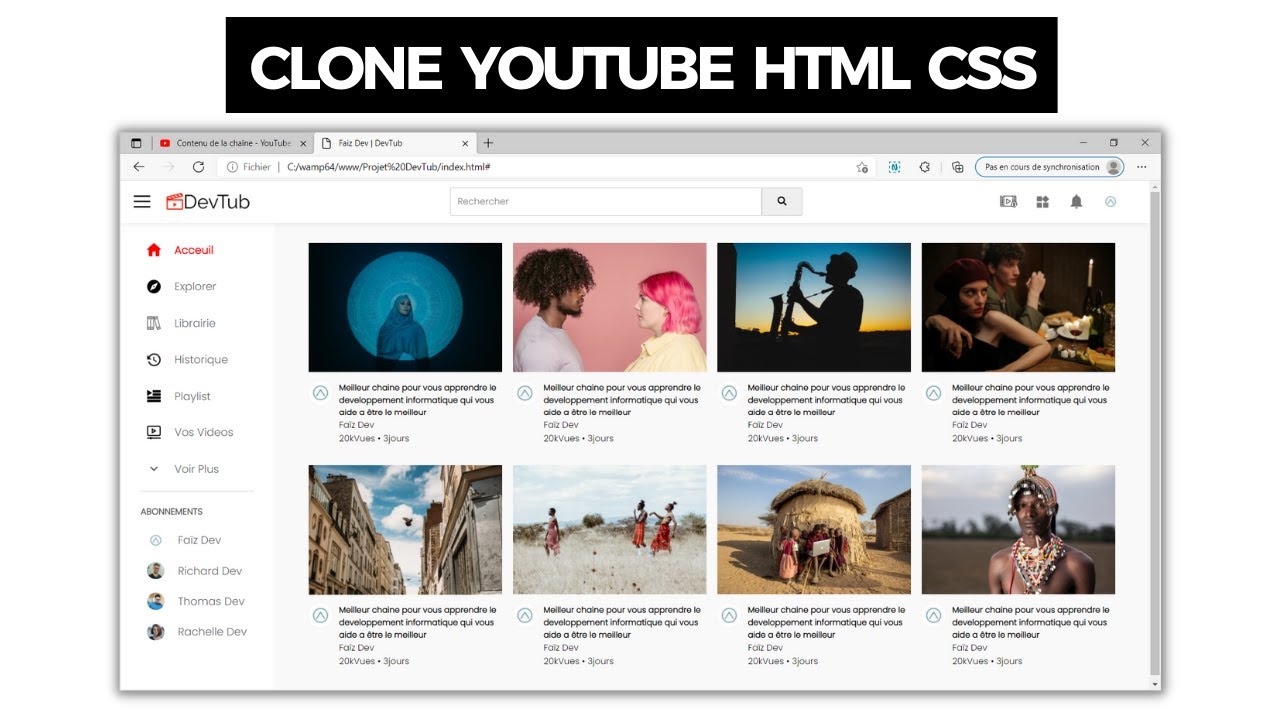Add page to favorites with star icon
The height and width of the screenshot is (720, 1280).
[x=862, y=167]
